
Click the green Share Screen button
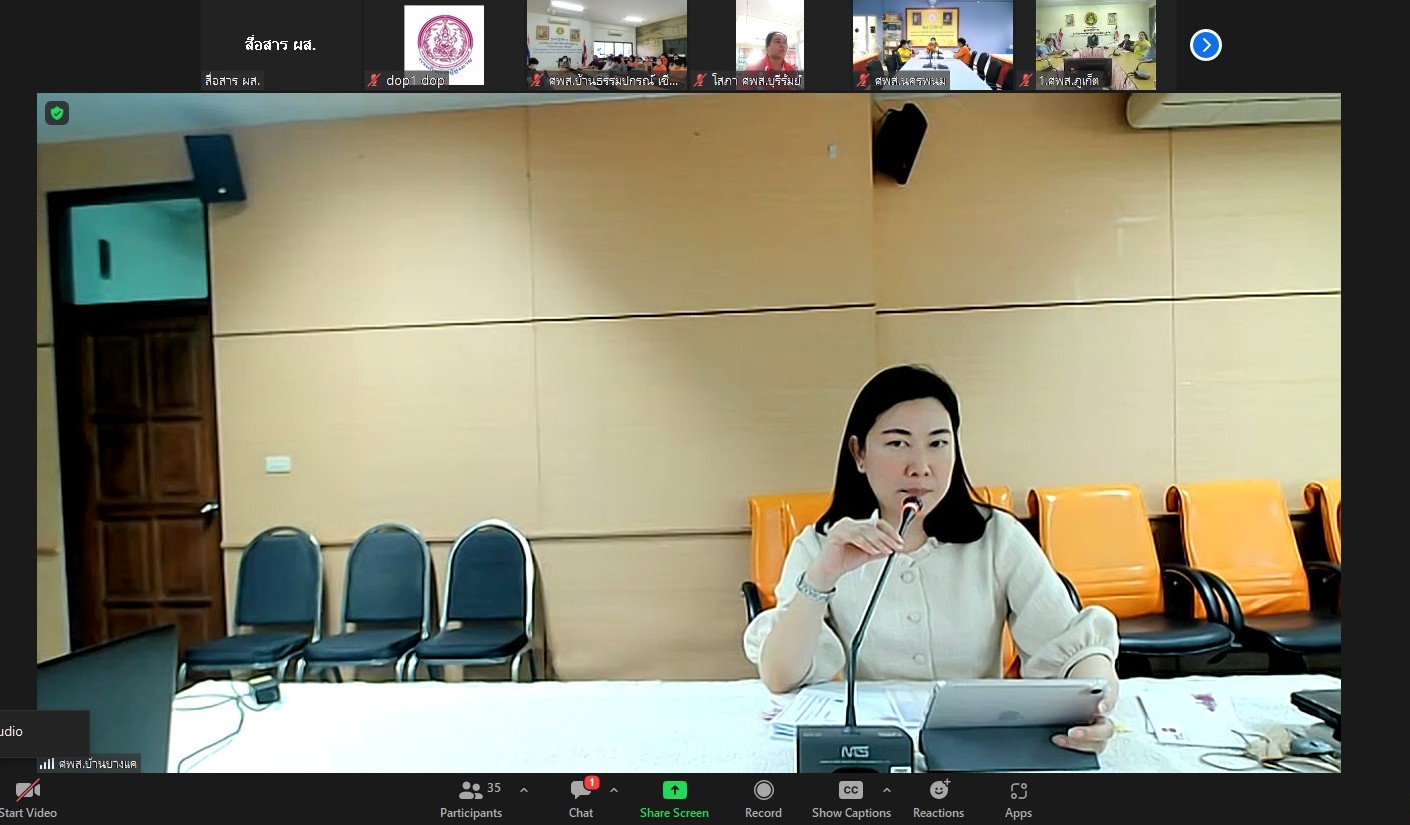click(674, 800)
